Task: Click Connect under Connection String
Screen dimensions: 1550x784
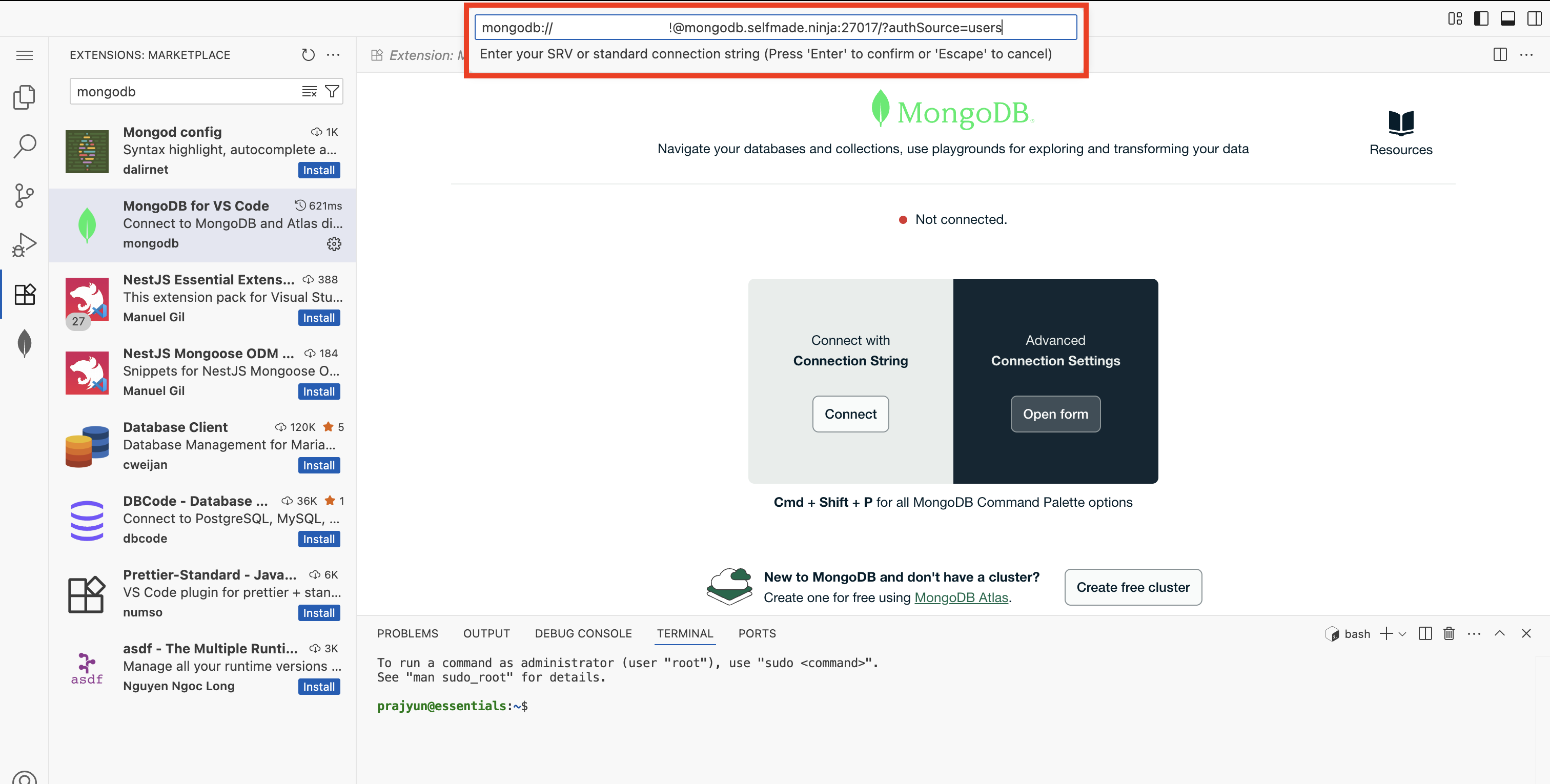Action: click(x=850, y=414)
